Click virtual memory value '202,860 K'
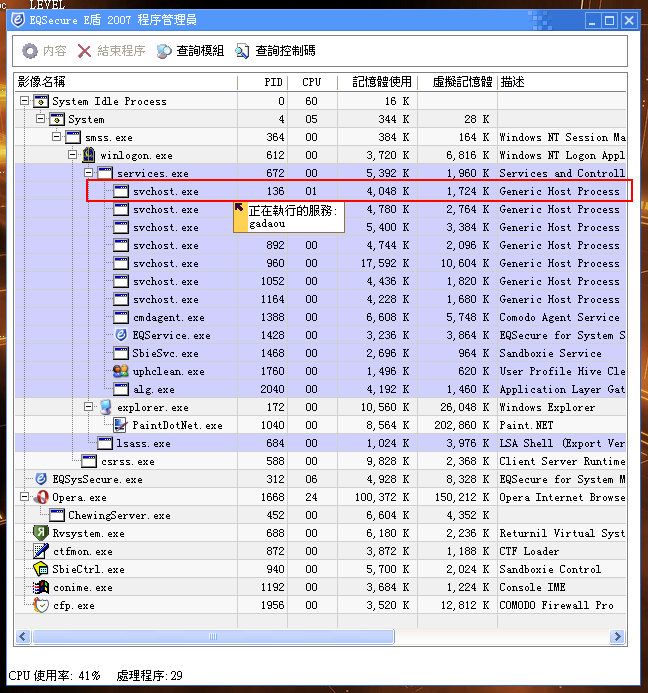The height and width of the screenshot is (693, 648). tap(462, 425)
